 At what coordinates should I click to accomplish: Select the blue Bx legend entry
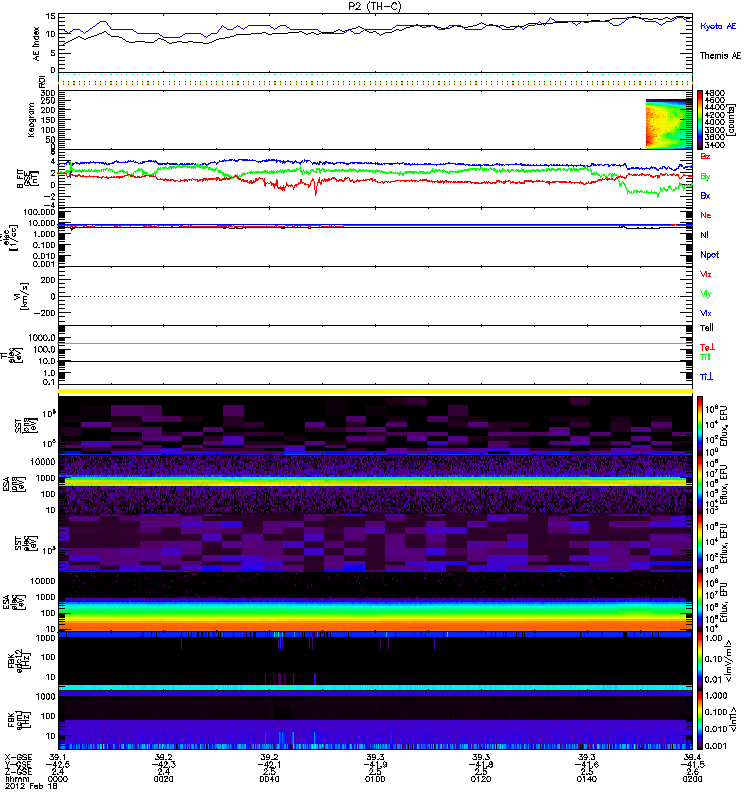[x=706, y=196]
